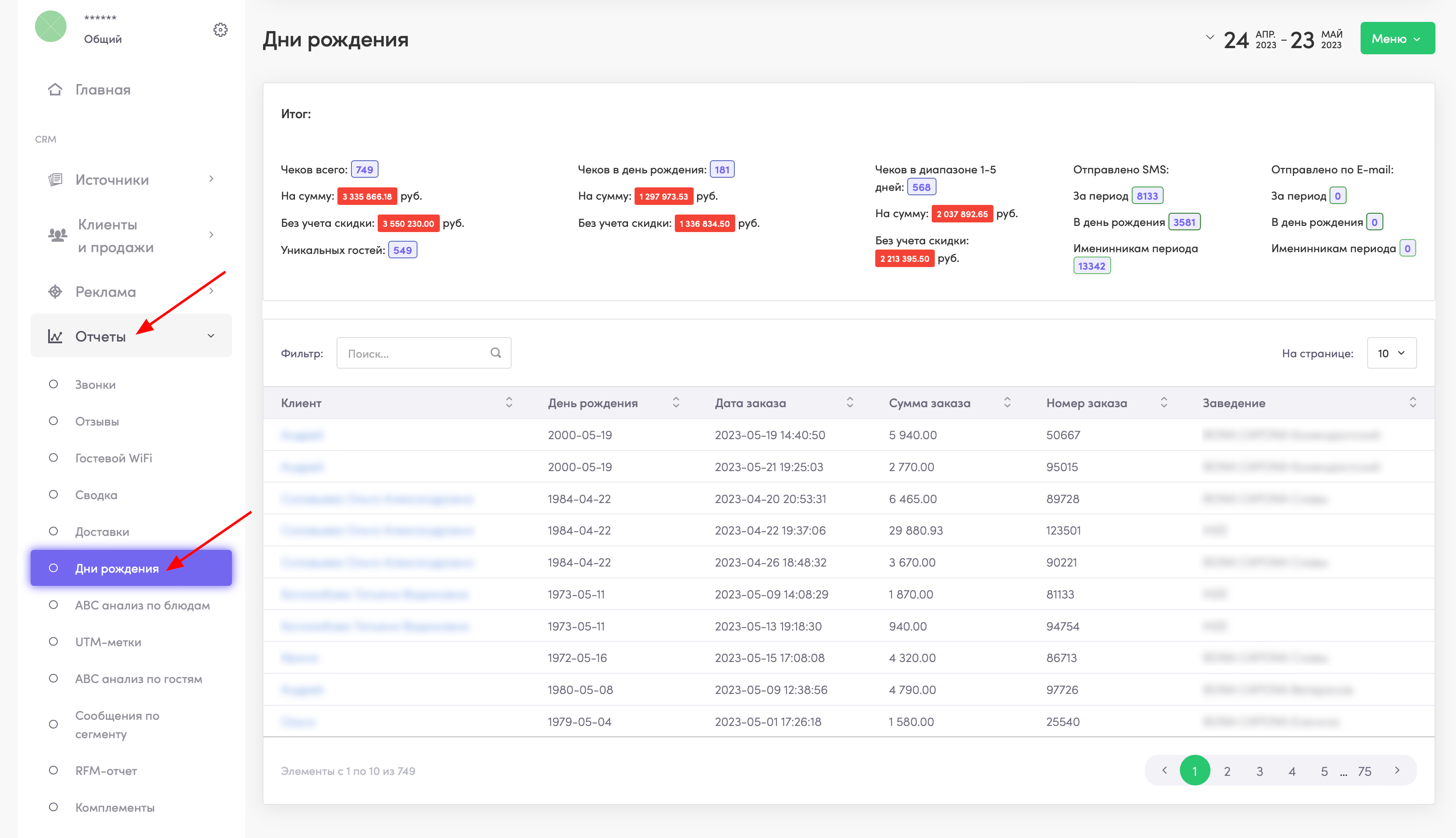Viewport: 1456px width, 838px height.
Task: Click the SMS За период 8133 badge
Action: pos(1147,196)
